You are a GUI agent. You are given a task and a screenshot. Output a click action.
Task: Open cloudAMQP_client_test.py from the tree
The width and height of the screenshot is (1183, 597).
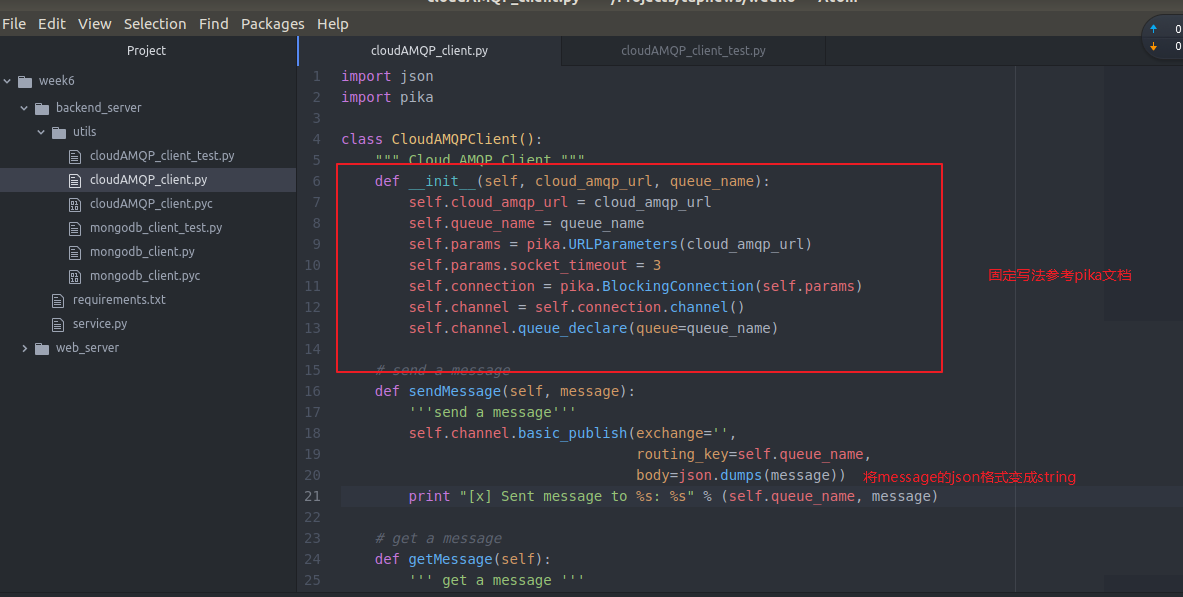(x=162, y=155)
